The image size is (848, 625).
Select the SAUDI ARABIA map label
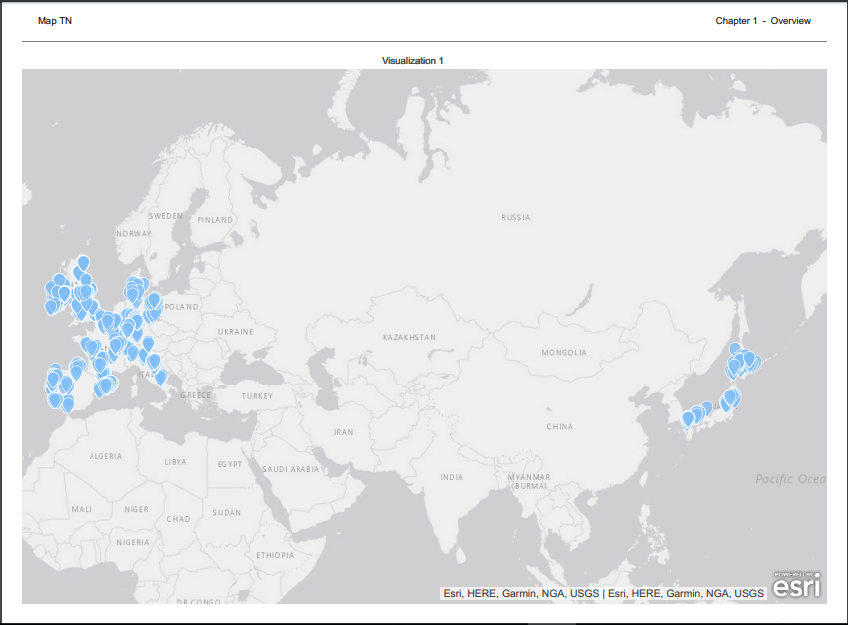[x=289, y=468]
